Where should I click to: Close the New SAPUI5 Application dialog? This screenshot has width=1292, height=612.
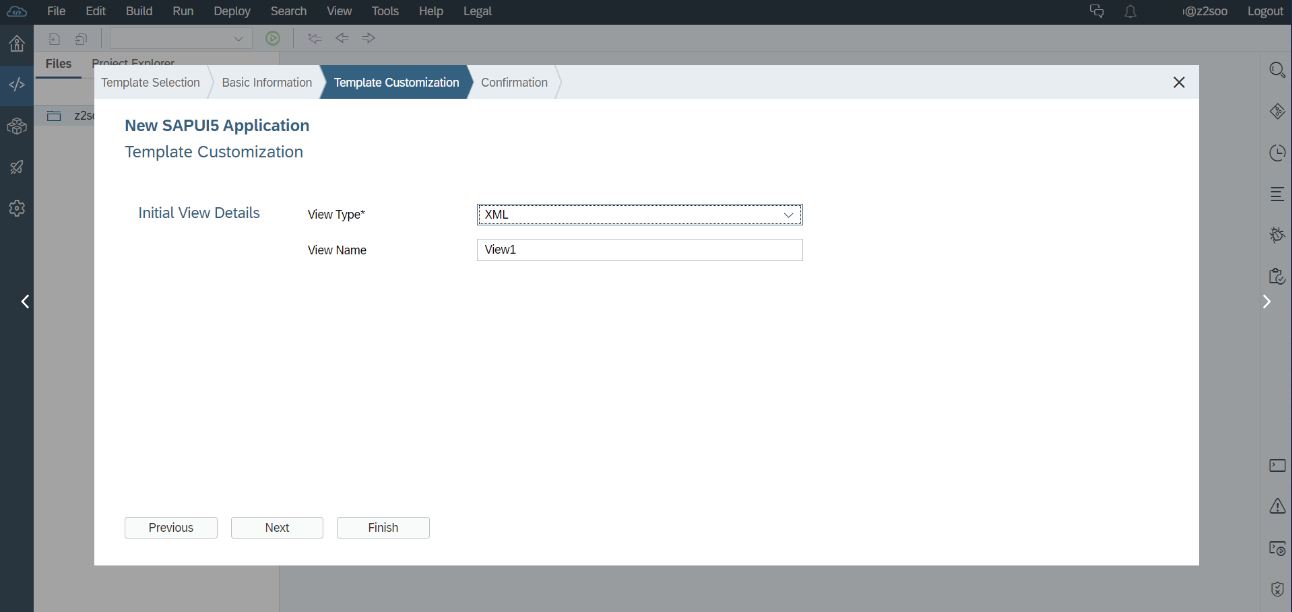[1179, 83]
